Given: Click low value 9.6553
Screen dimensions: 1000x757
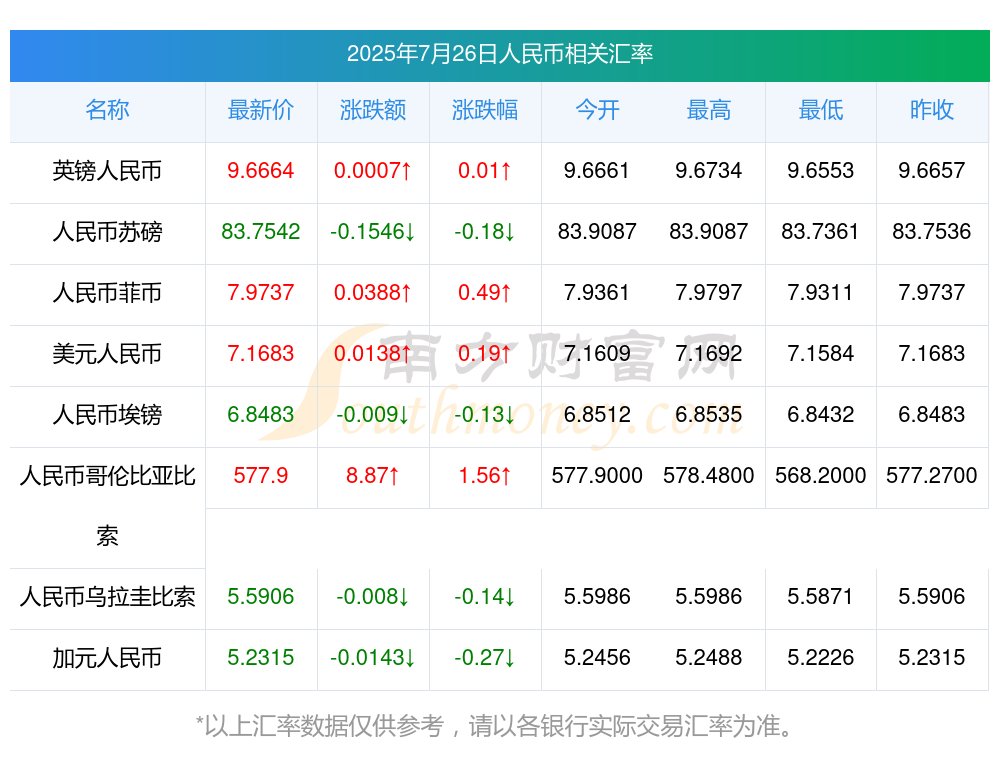Looking at the screenshot, I should click(x=820, y=170).
